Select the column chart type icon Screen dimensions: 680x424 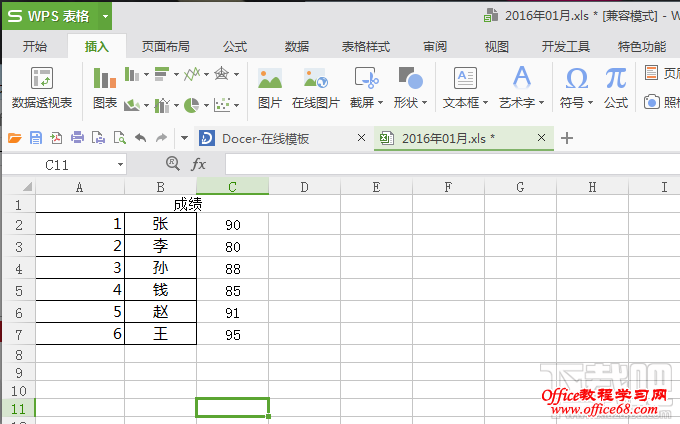(132, 75)
